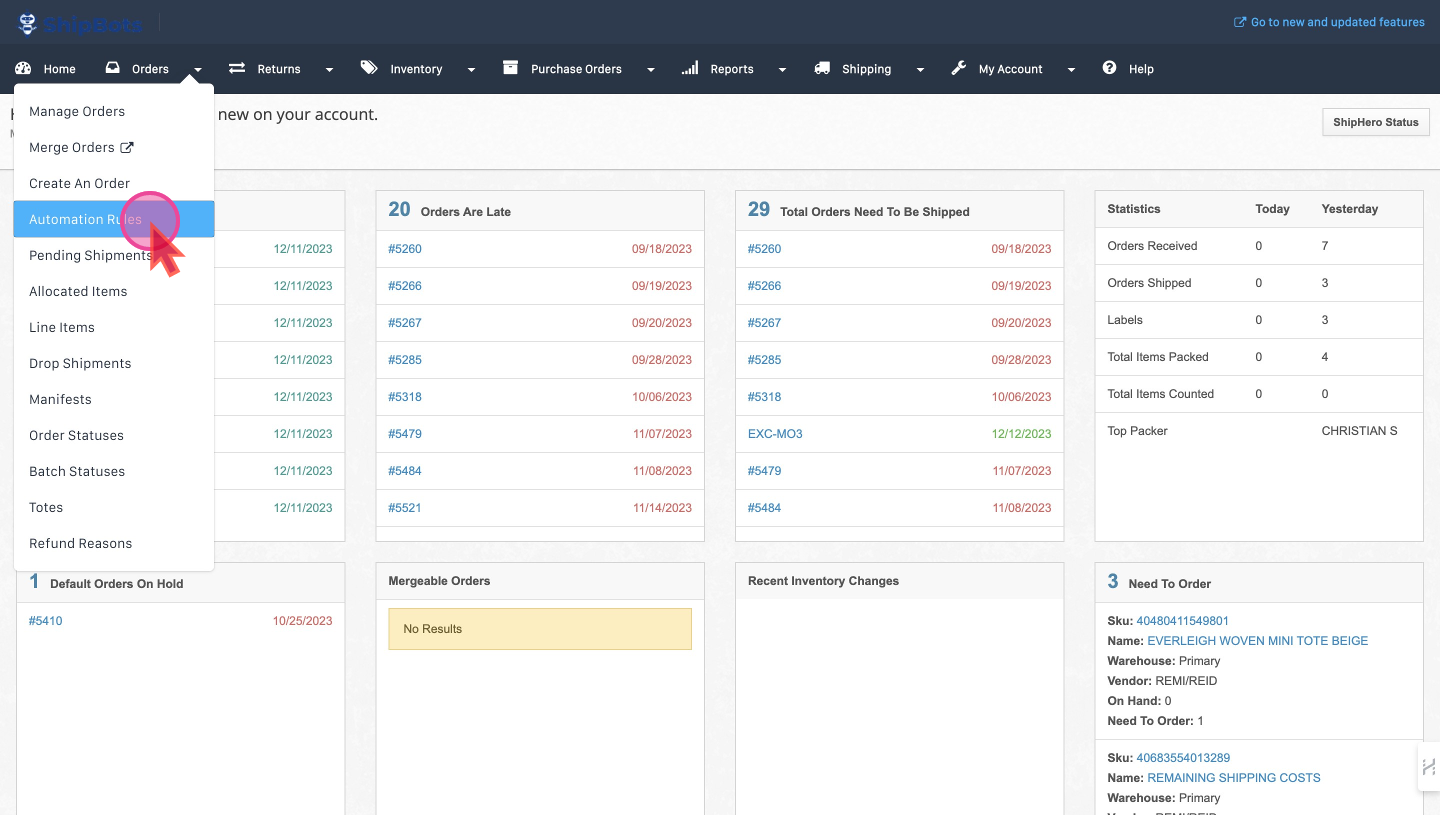Open order #5318 under Total Orders Need To Be Shipped
Screen dimensions: 1440x815
click(x=764, y=397)
